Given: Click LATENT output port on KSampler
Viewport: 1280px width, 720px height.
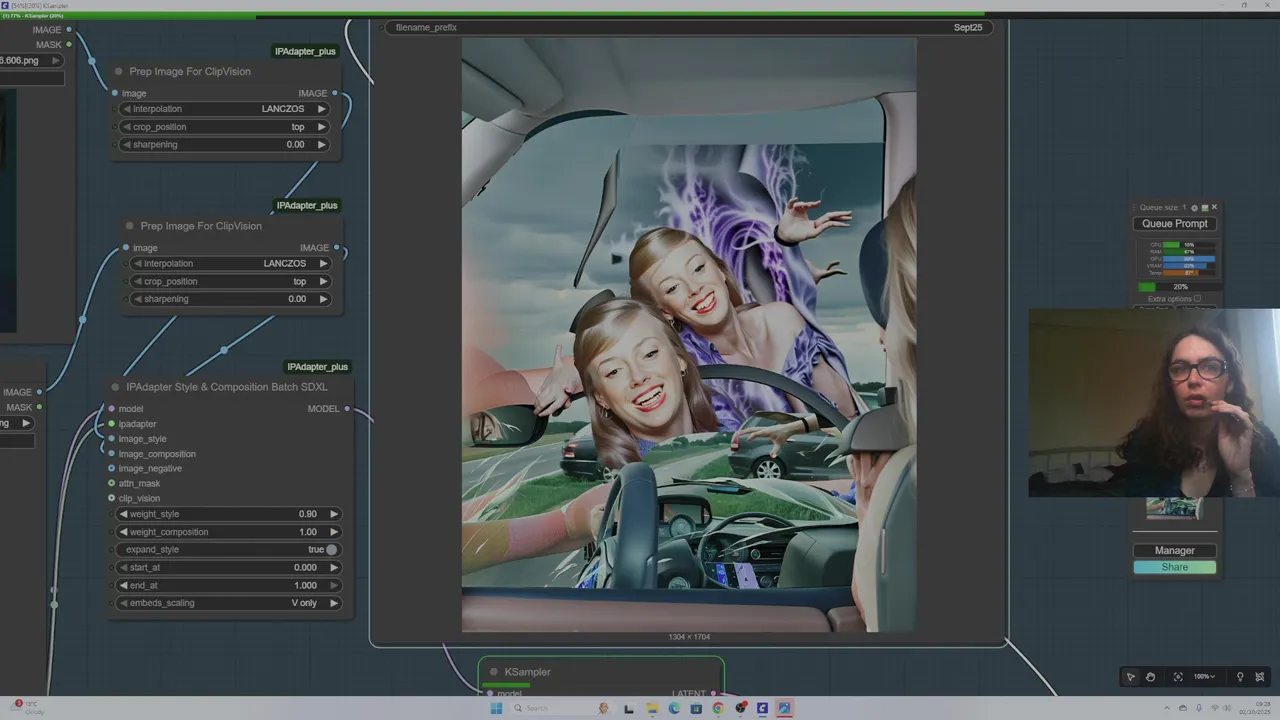Looking at the screenshot, I should point(714,693).
